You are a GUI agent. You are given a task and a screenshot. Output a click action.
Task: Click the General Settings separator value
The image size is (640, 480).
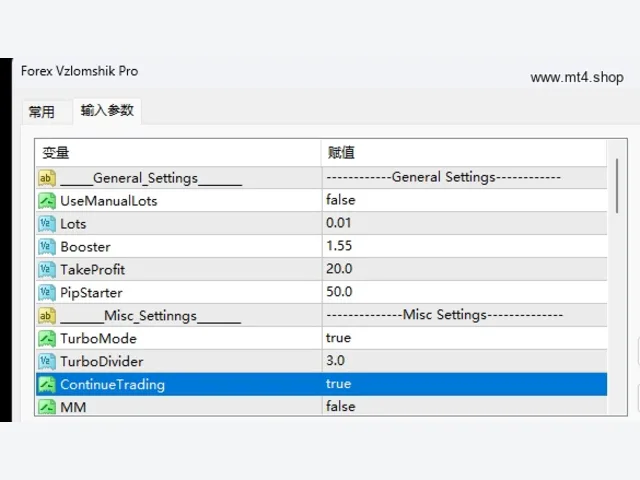point(444,177)
